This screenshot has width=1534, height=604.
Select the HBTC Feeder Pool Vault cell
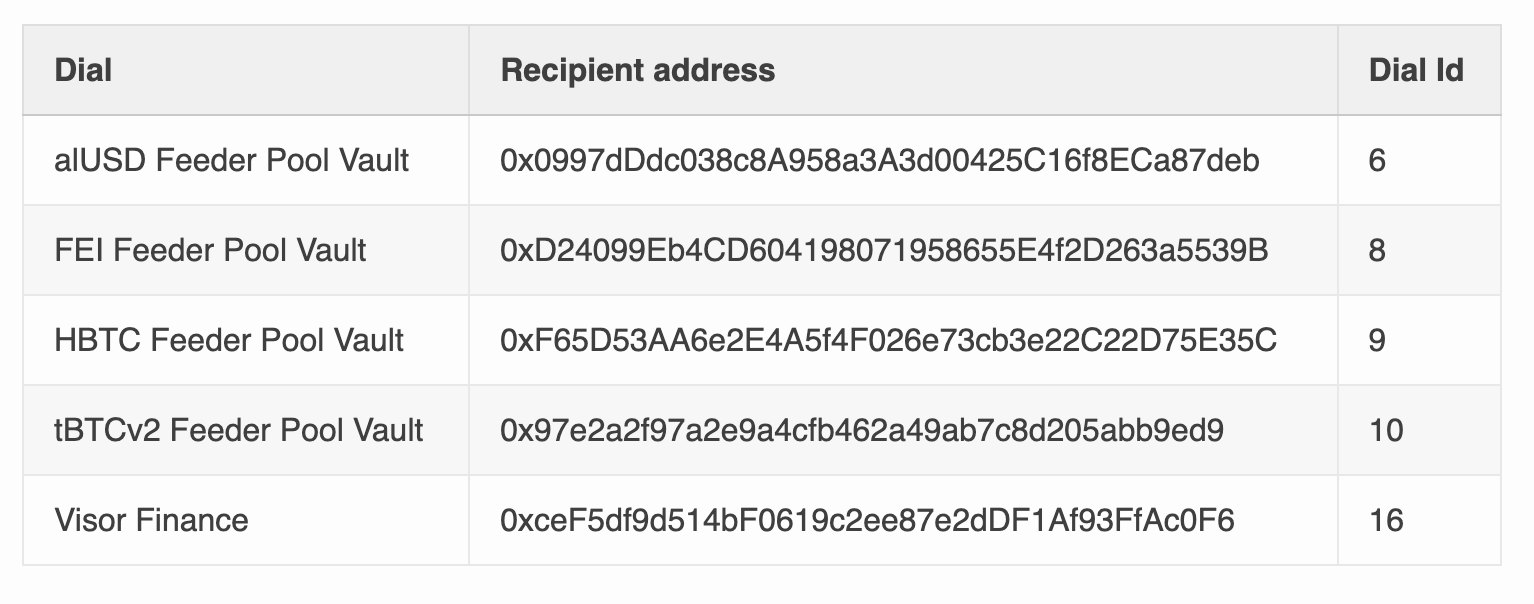229,340
